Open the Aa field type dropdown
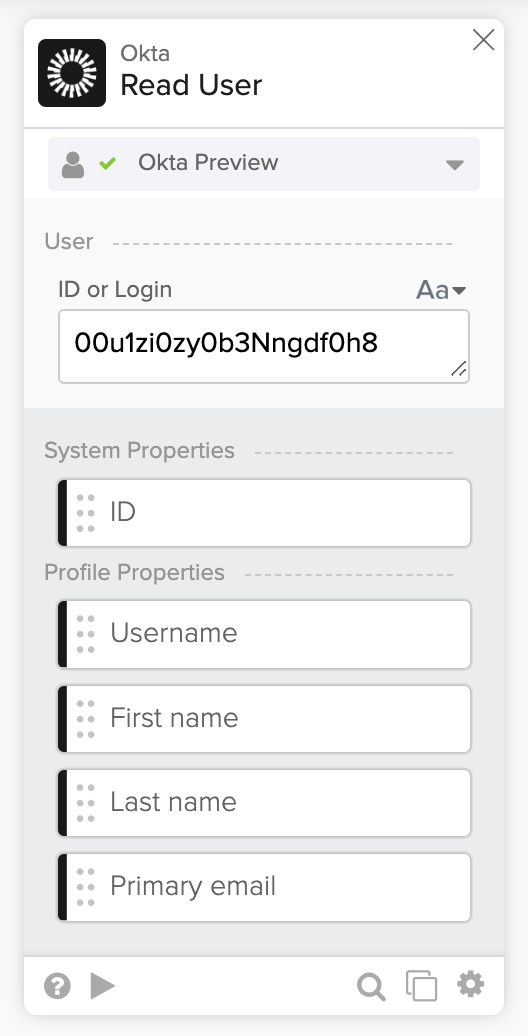Viewport: 528px width, 1036px height. [x=441, y=290]
